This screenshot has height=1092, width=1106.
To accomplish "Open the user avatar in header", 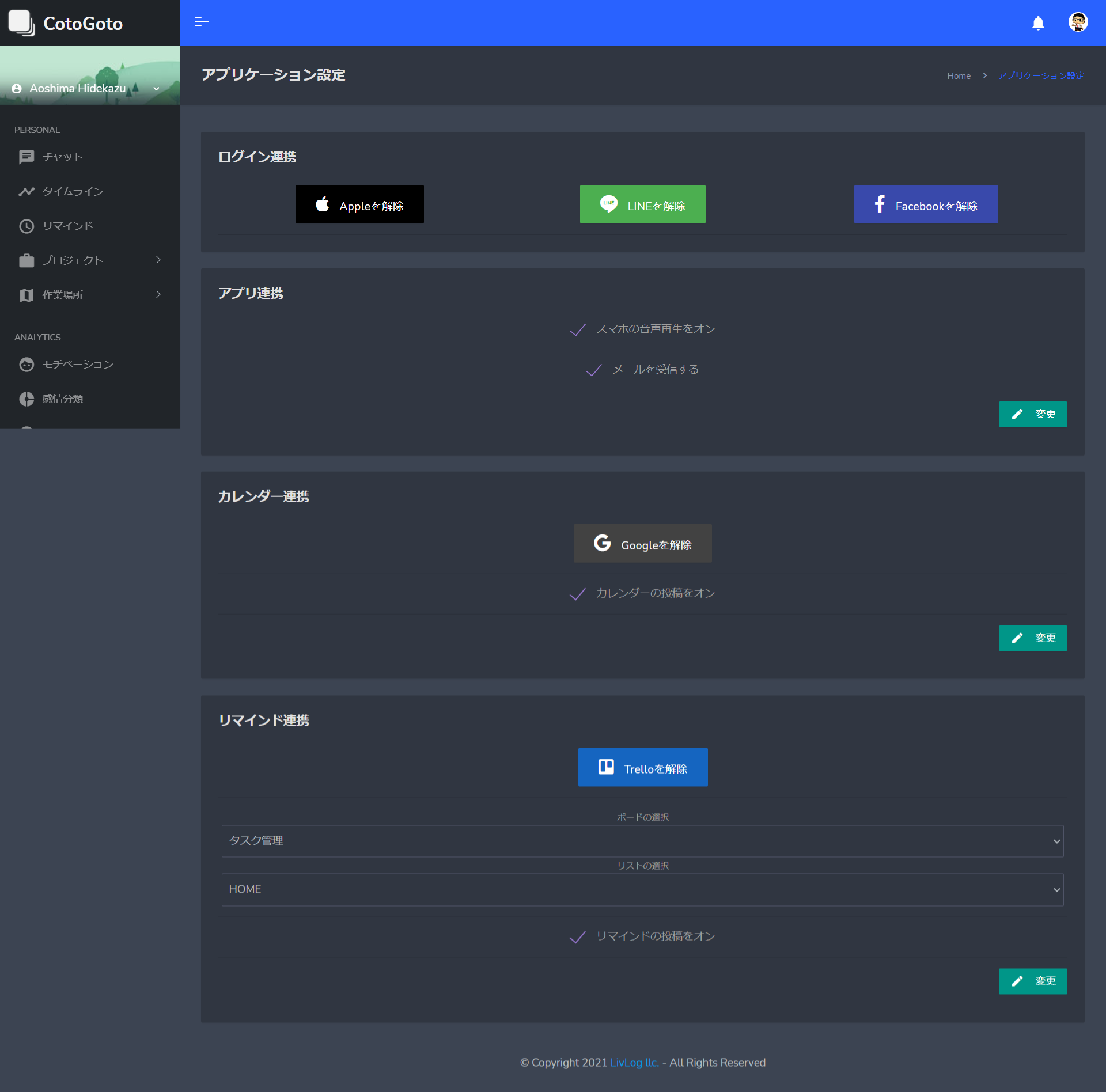I will (x=1078, y=22).
